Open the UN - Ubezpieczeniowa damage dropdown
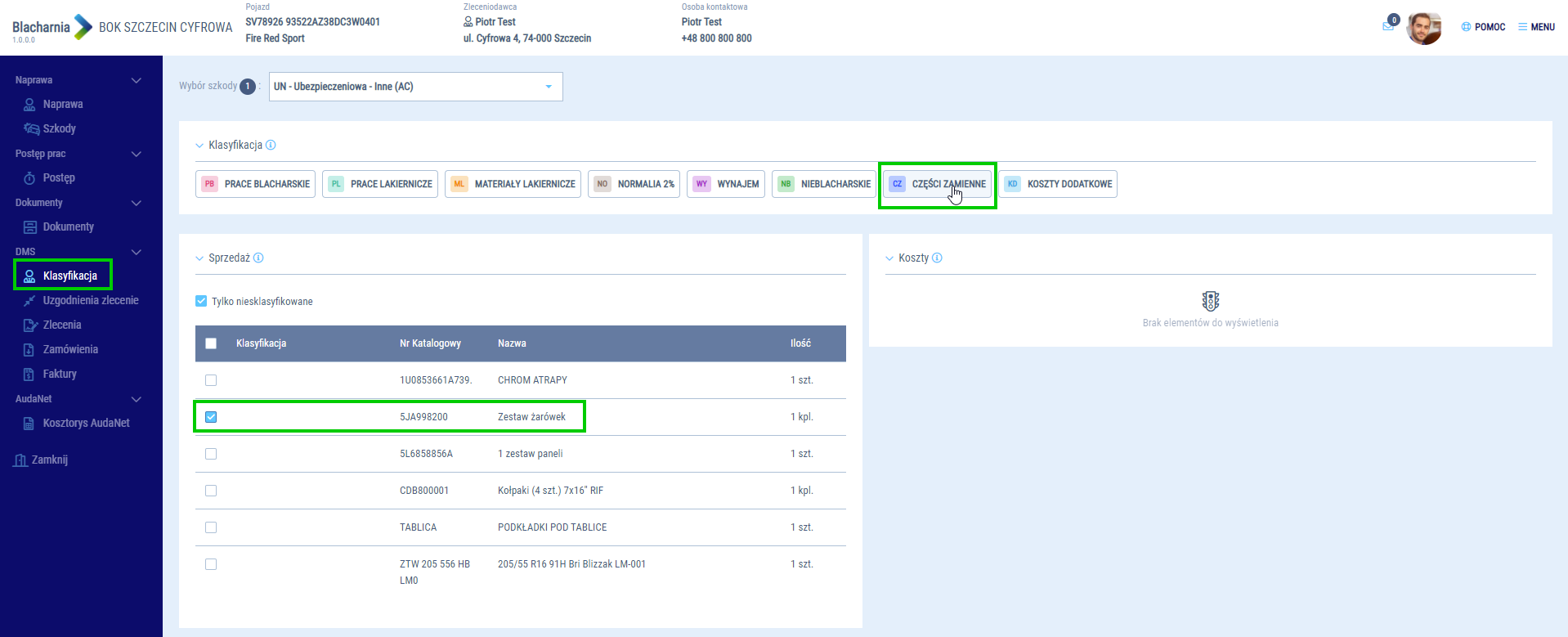Screen dimensions: 1568x637 (x=415, y=87)
